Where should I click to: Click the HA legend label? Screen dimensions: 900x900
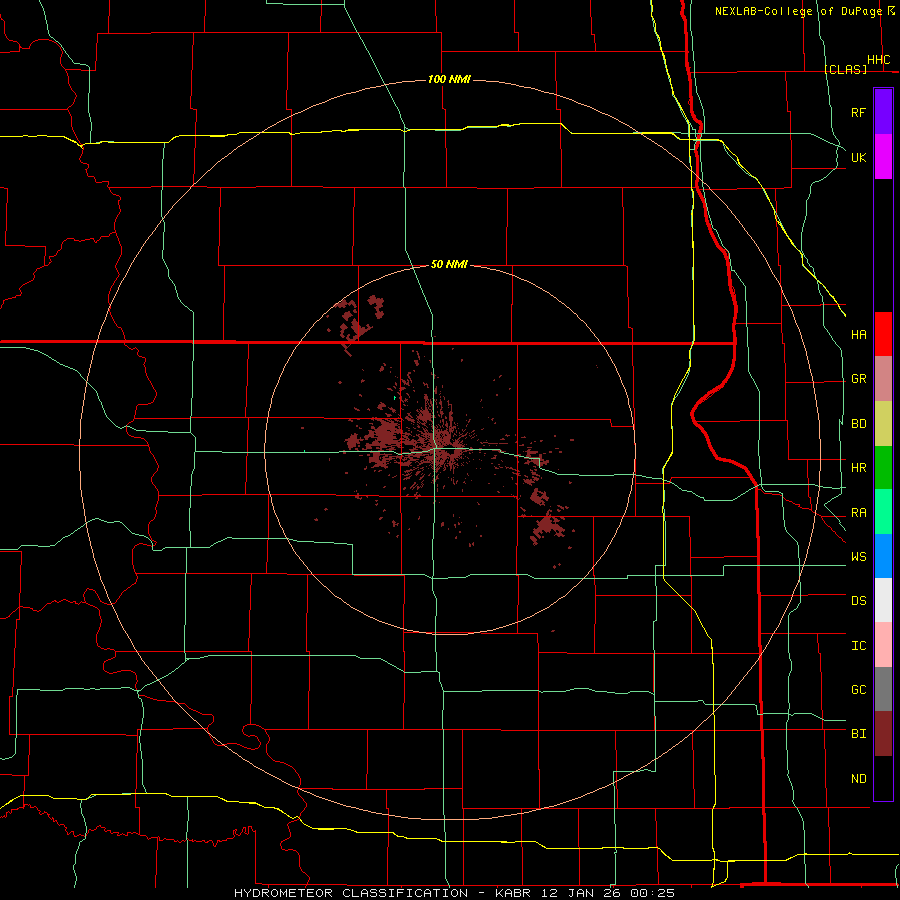[858, 334]
